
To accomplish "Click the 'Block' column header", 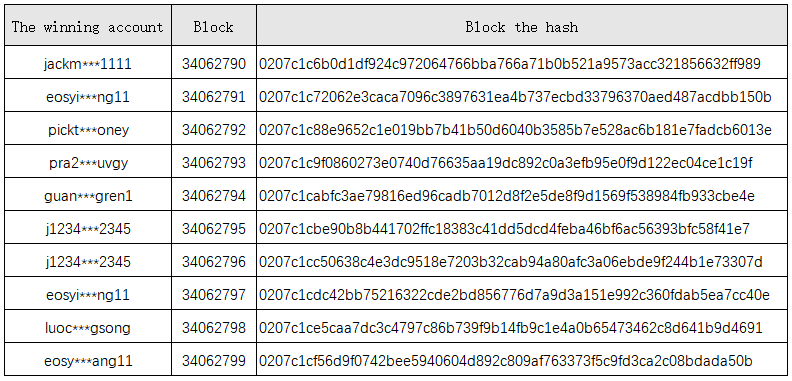I will tap(214, 27).
